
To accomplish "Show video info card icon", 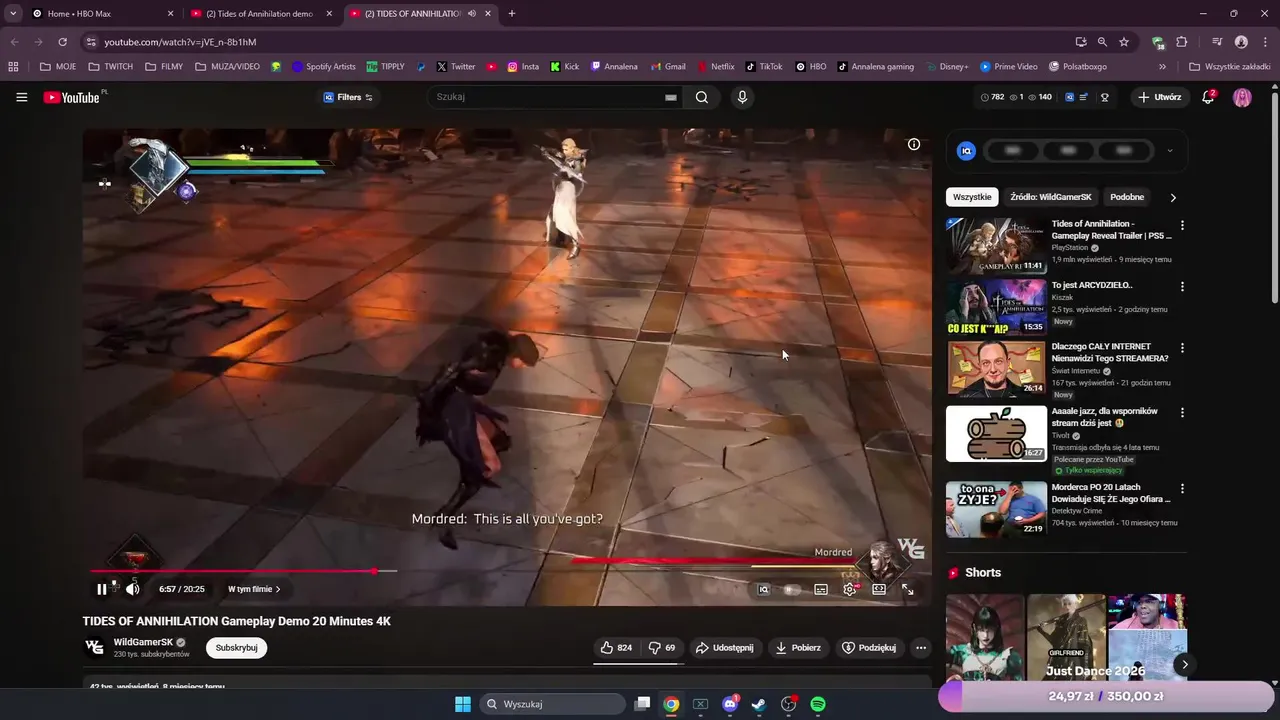I will [x=914, y=144].
